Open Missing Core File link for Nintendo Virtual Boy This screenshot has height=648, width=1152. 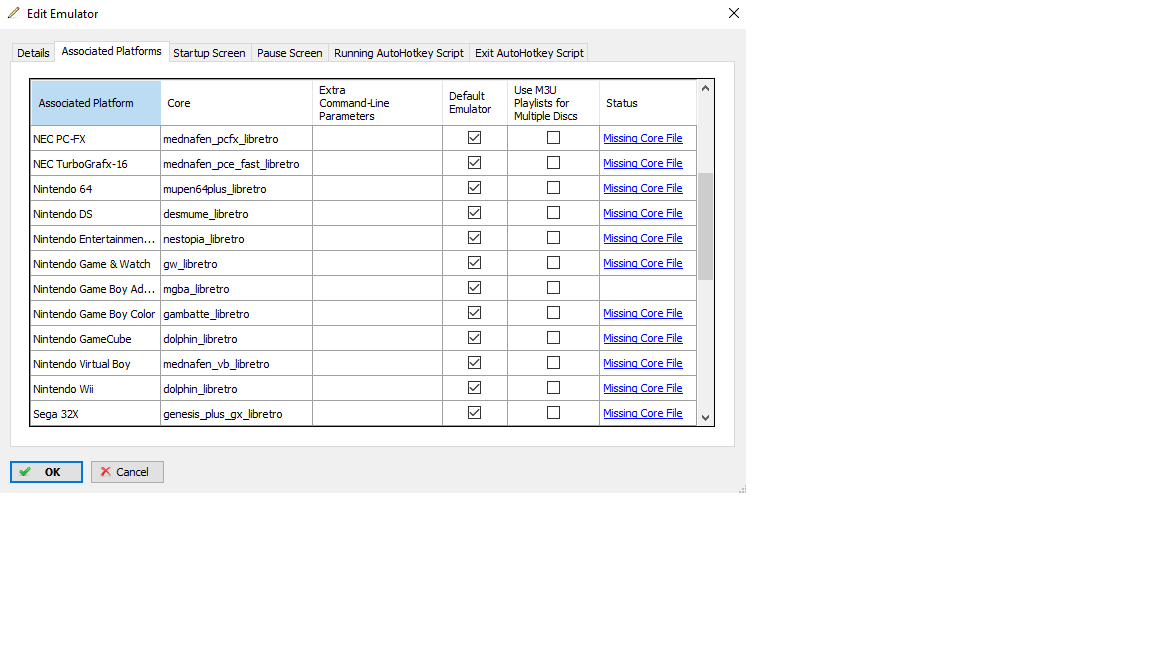click(643, 363)
